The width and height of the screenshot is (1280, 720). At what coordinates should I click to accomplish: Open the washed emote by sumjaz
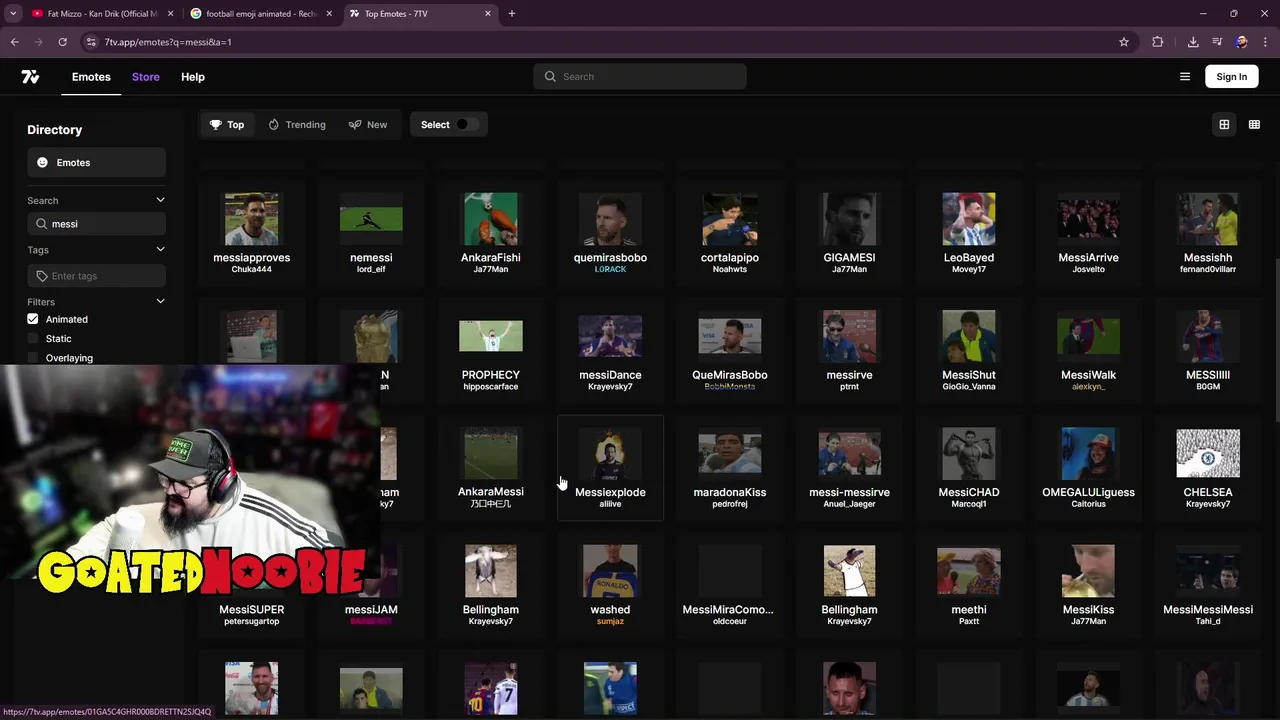(610, 585)
